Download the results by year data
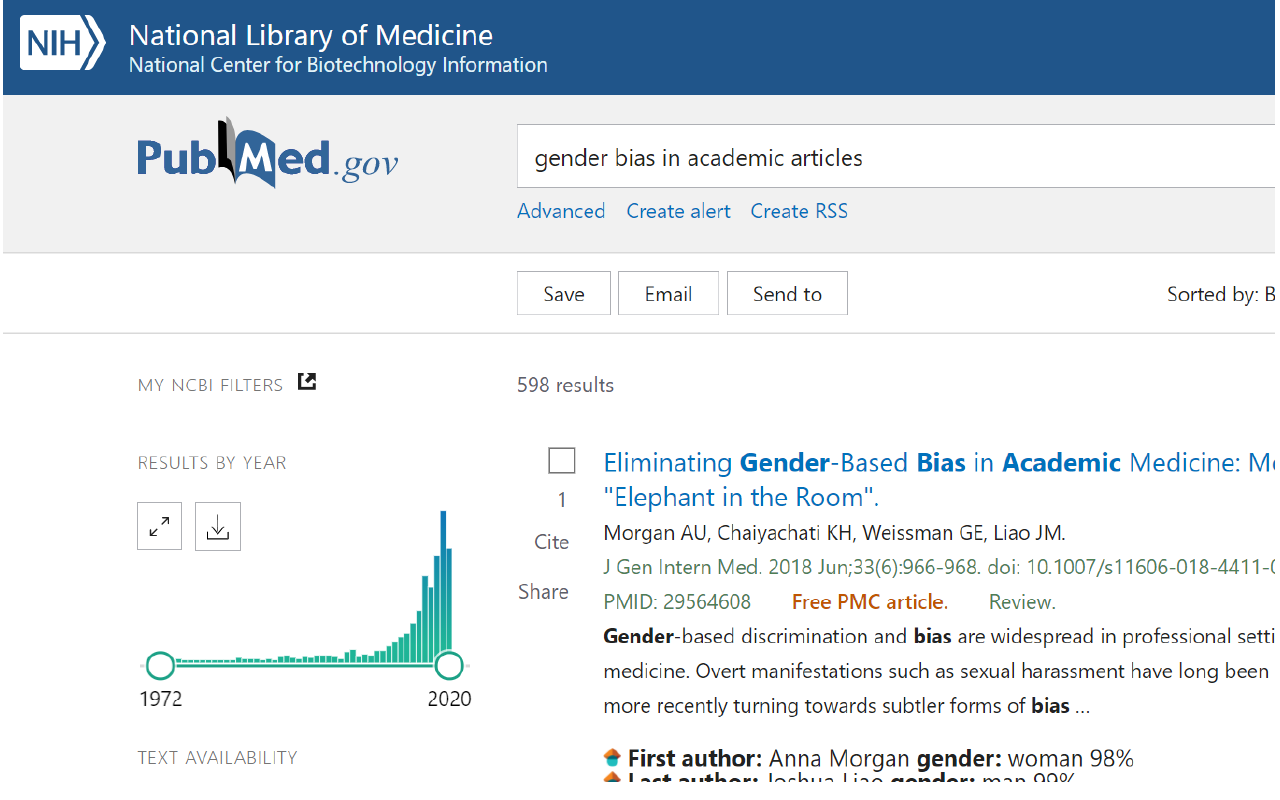This screenshot has height=800, width=1280. (x=218, y=527)
